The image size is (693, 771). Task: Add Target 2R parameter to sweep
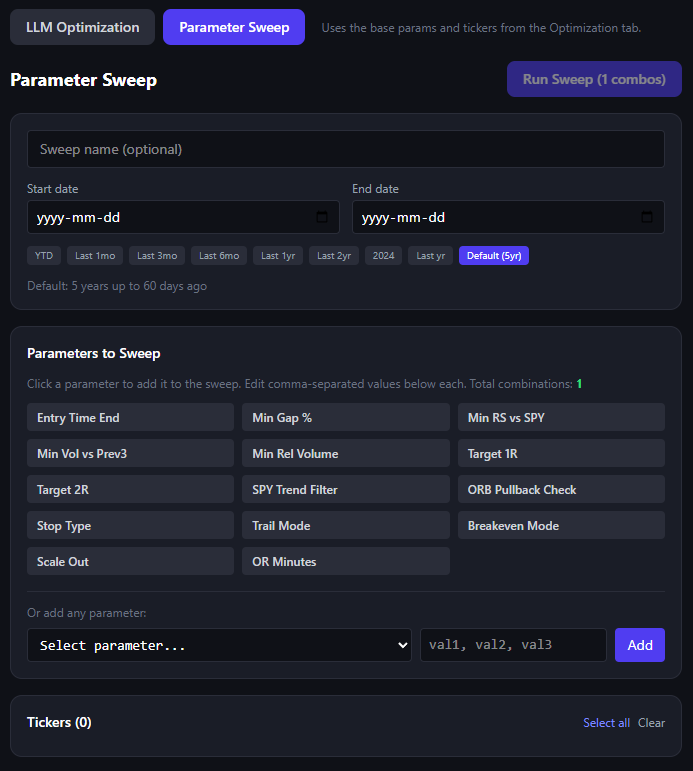click(x=130, y=489)
